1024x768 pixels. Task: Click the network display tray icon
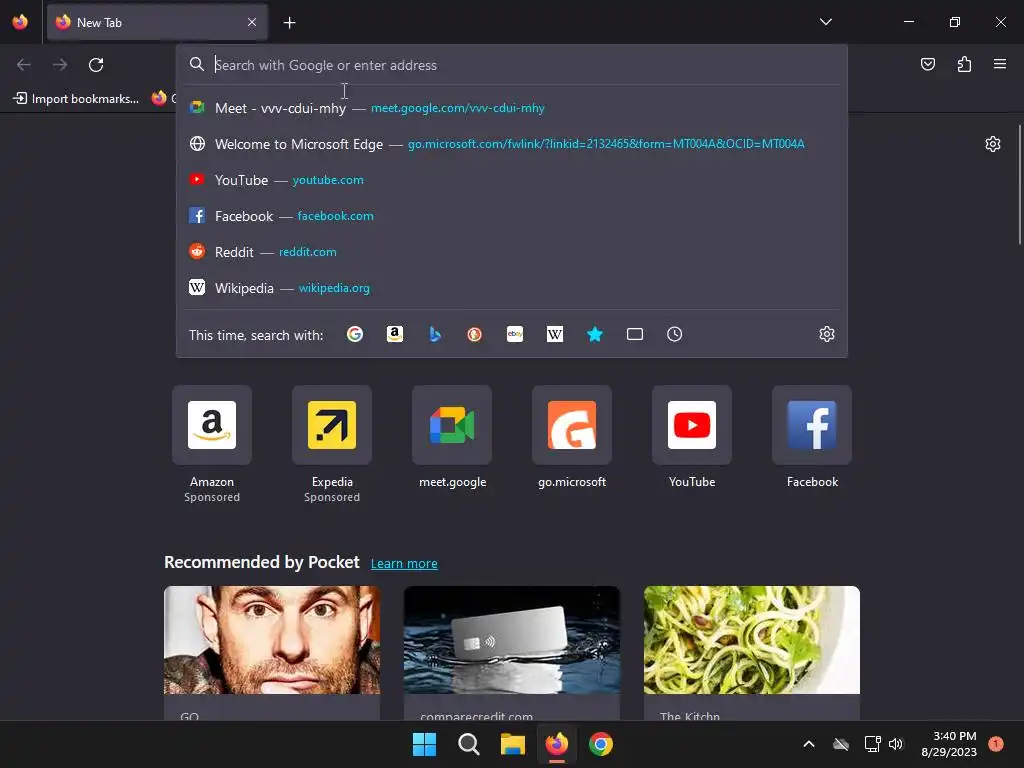coord(872,744)
